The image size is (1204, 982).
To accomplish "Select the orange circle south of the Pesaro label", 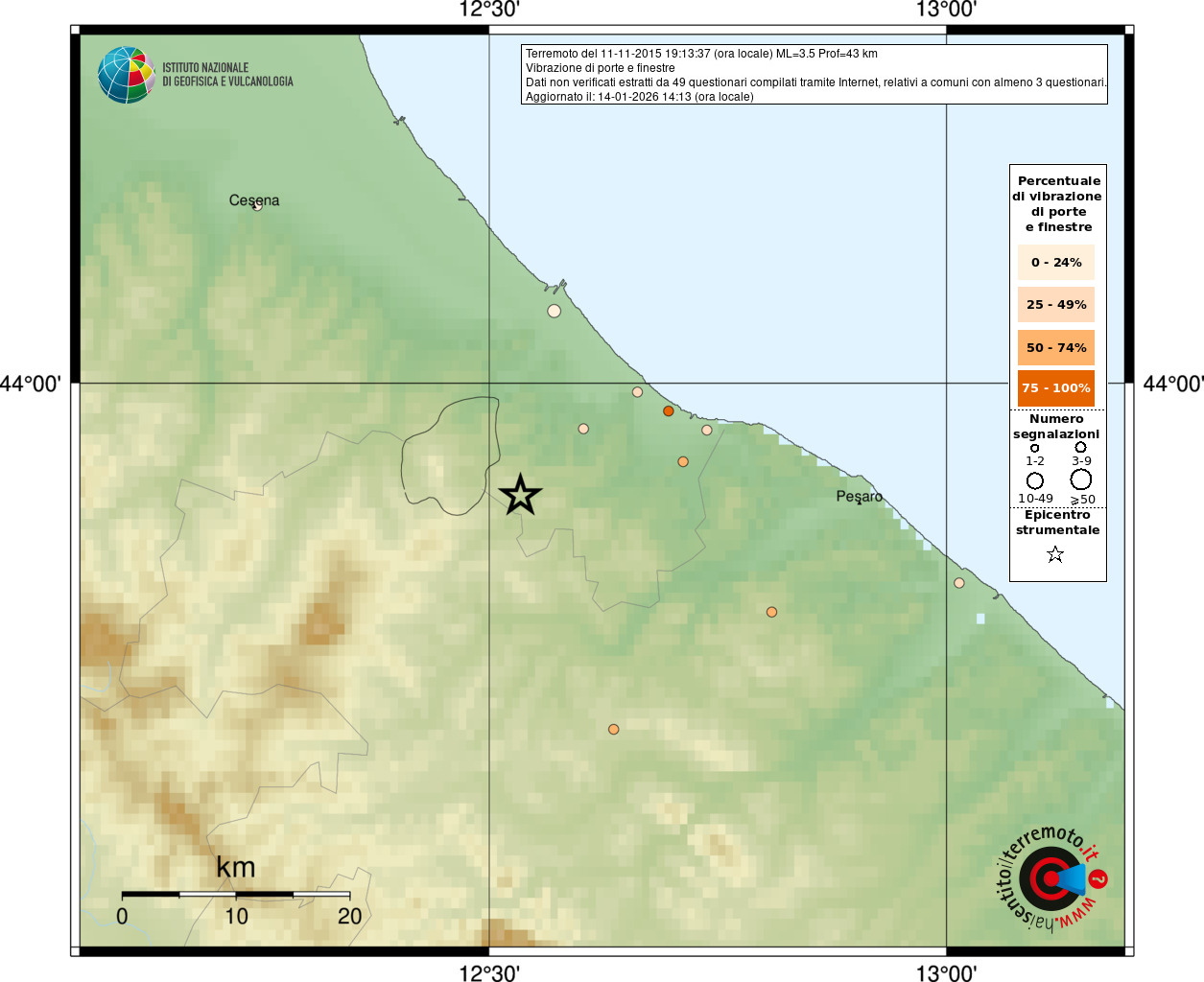I will click(771, 612).
